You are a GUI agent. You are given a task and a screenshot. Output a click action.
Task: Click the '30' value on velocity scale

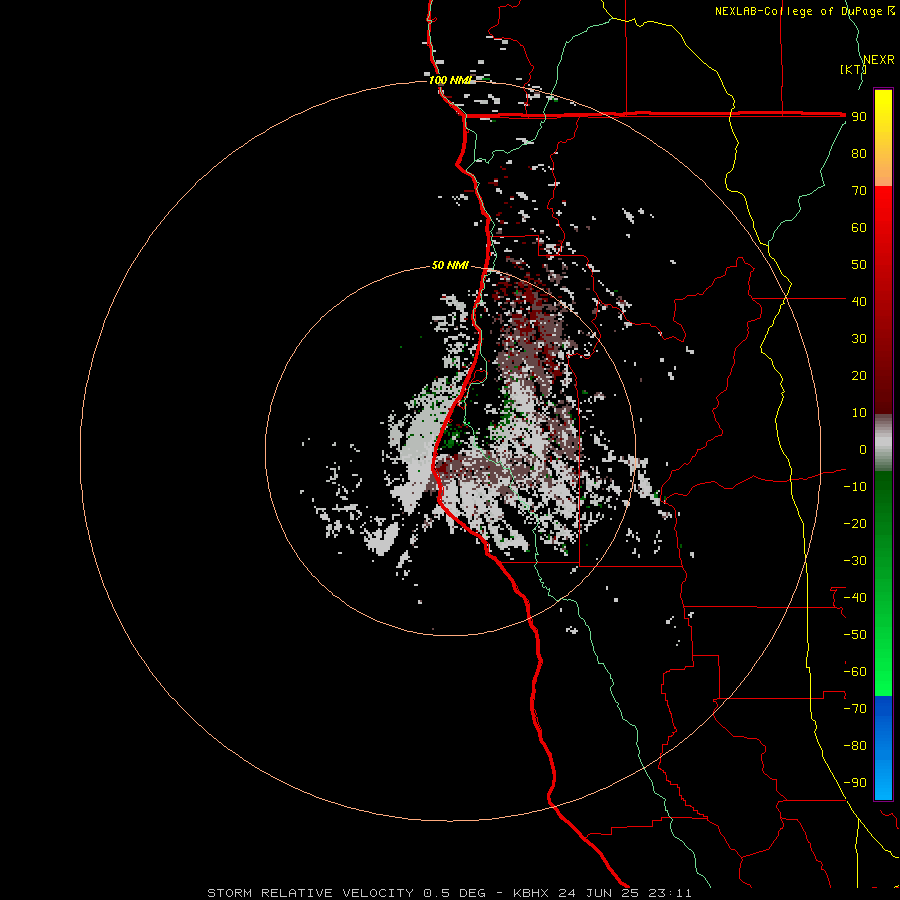point(859,339)
